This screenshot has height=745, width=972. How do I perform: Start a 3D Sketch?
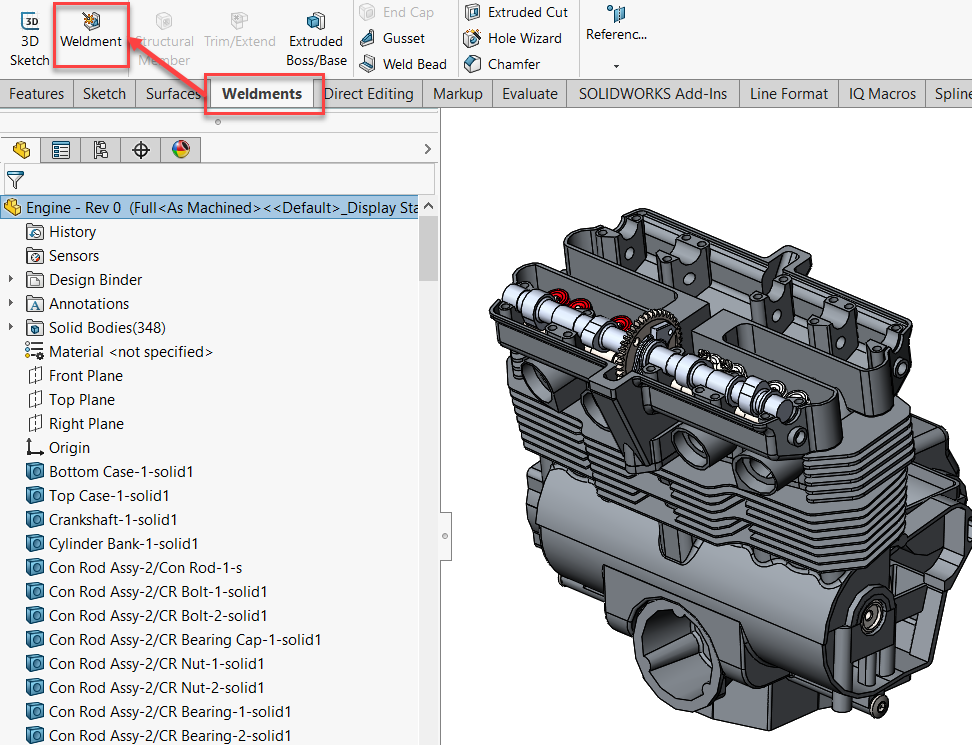[29, 40]
